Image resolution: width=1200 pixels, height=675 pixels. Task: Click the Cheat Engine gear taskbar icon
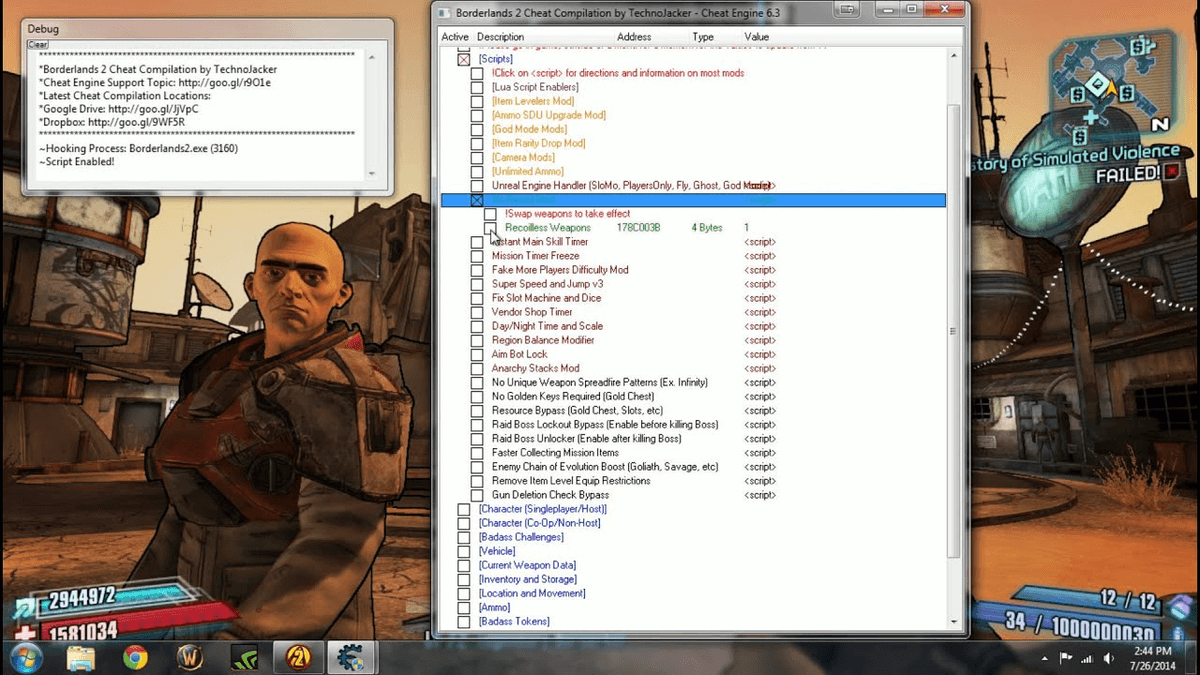tap(351, 657)
